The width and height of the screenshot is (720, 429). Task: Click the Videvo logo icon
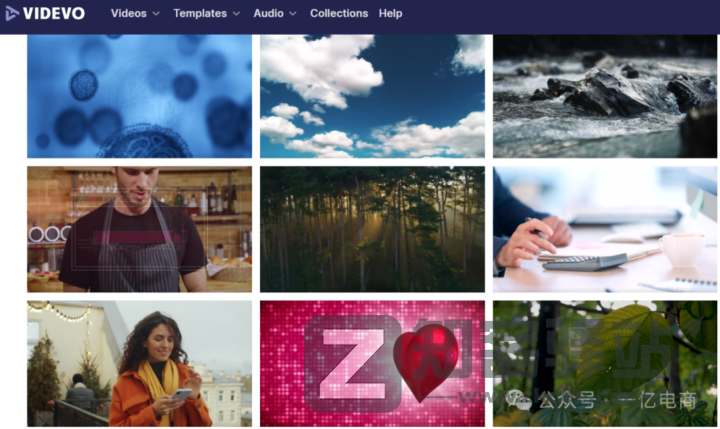point(11,13)
